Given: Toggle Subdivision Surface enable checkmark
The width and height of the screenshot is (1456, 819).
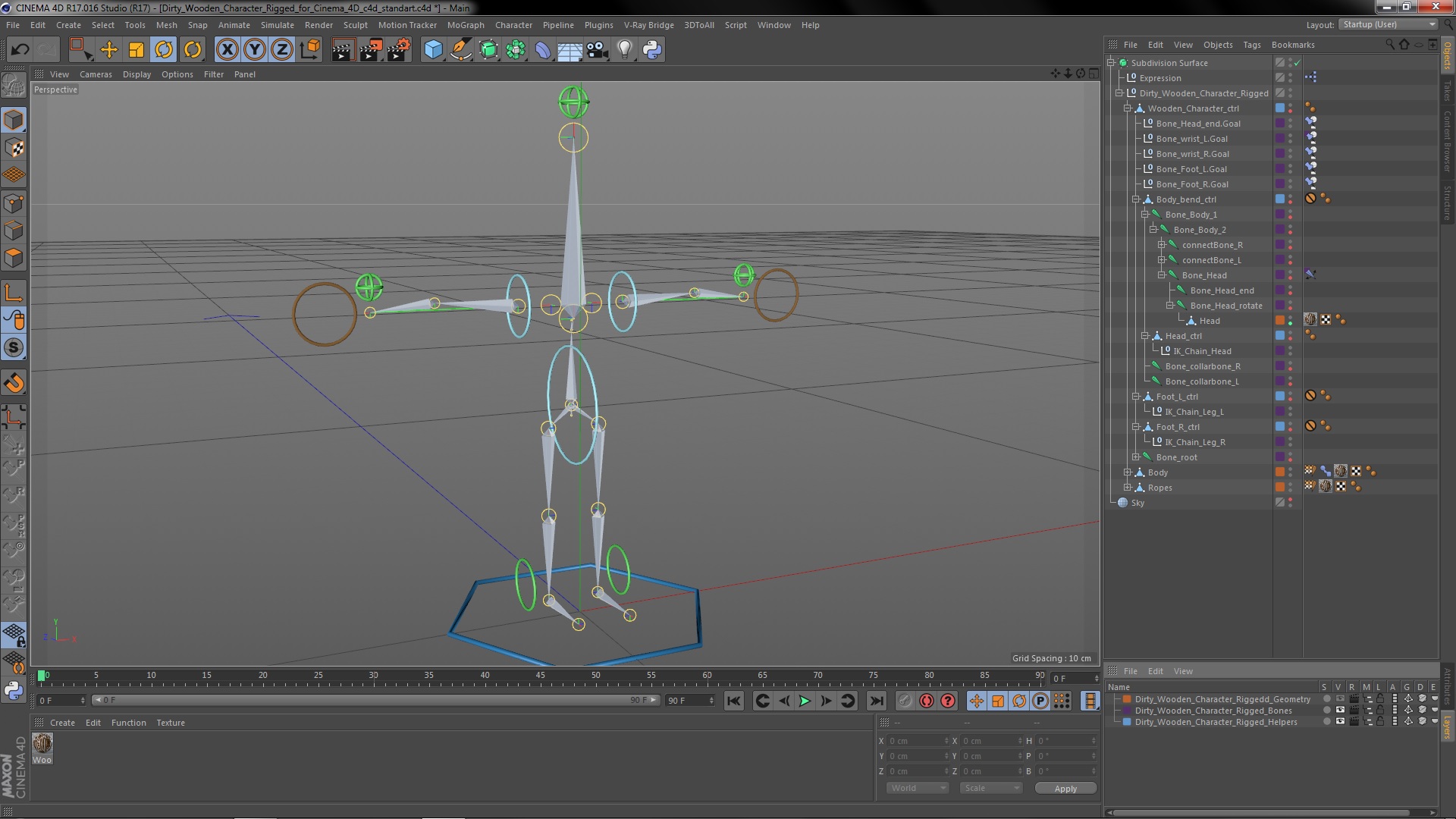Looking at the screenshot, I should pos(1298,63).
